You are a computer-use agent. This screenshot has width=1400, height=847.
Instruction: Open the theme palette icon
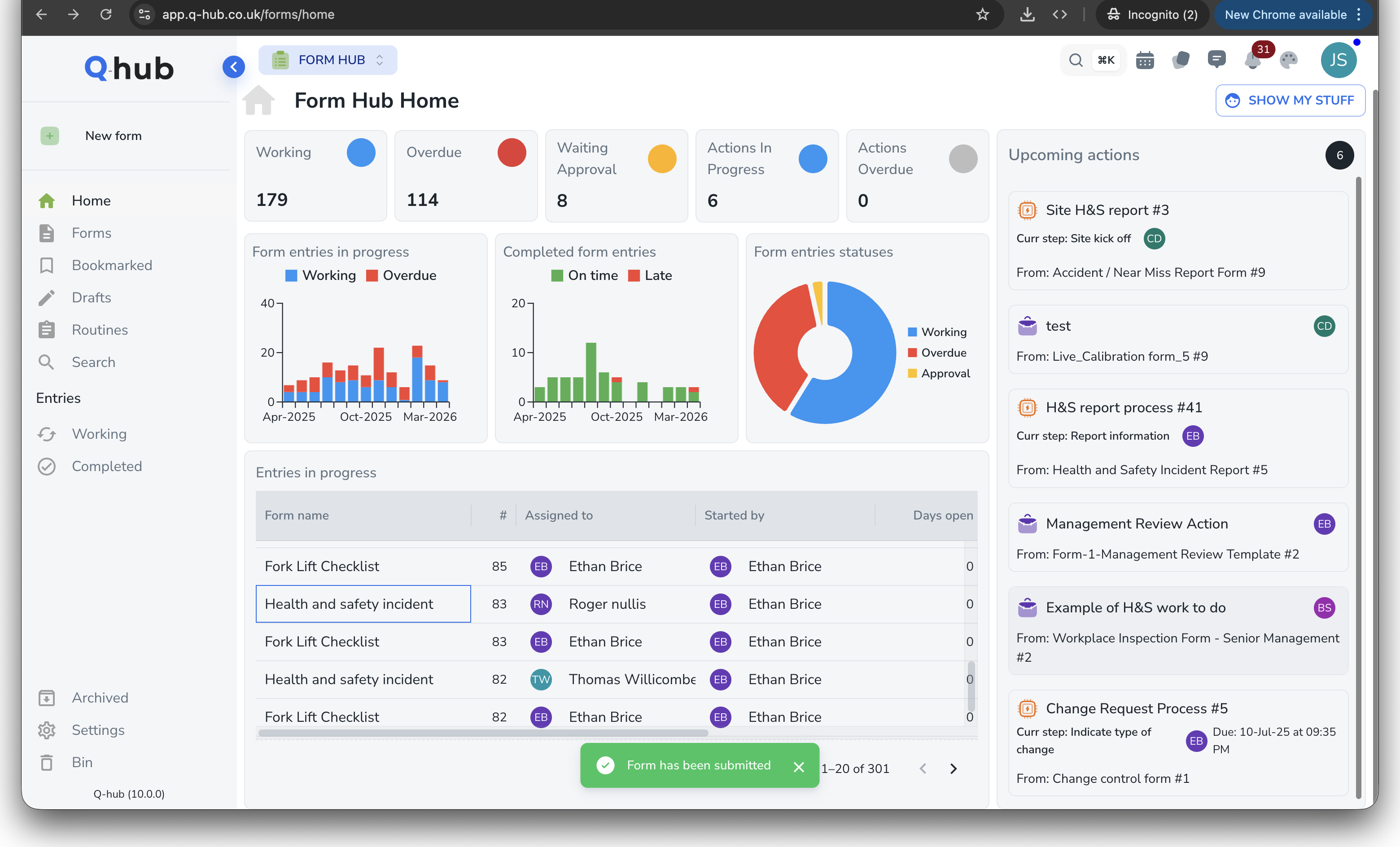coord(1288,60)
